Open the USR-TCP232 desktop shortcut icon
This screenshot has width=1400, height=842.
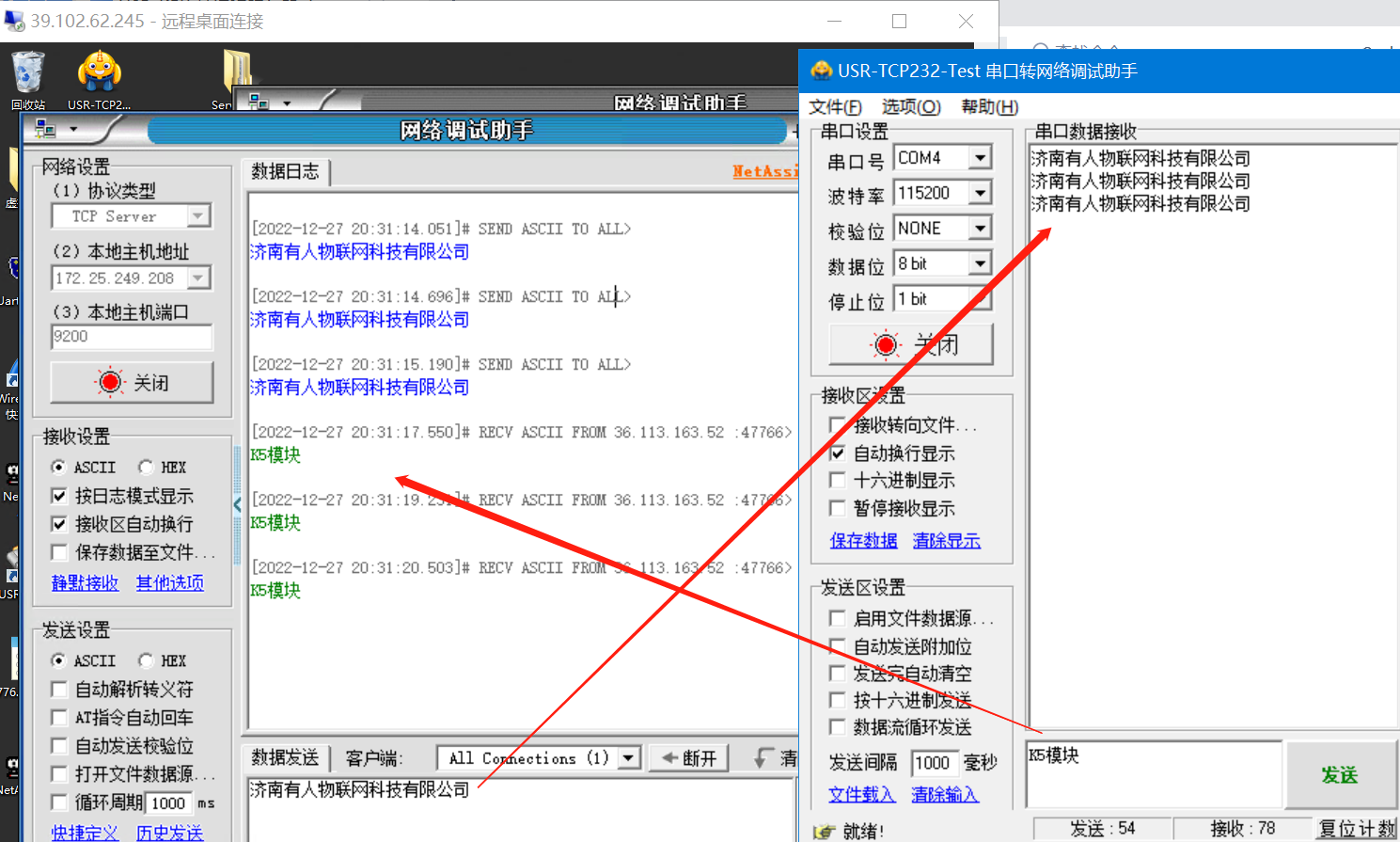tap(99, 73)
